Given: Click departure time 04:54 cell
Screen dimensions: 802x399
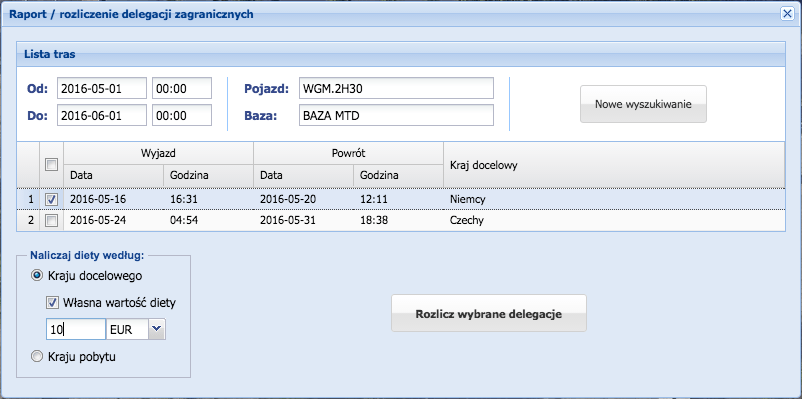Looking at the screenshot, I should pos(209,220).
